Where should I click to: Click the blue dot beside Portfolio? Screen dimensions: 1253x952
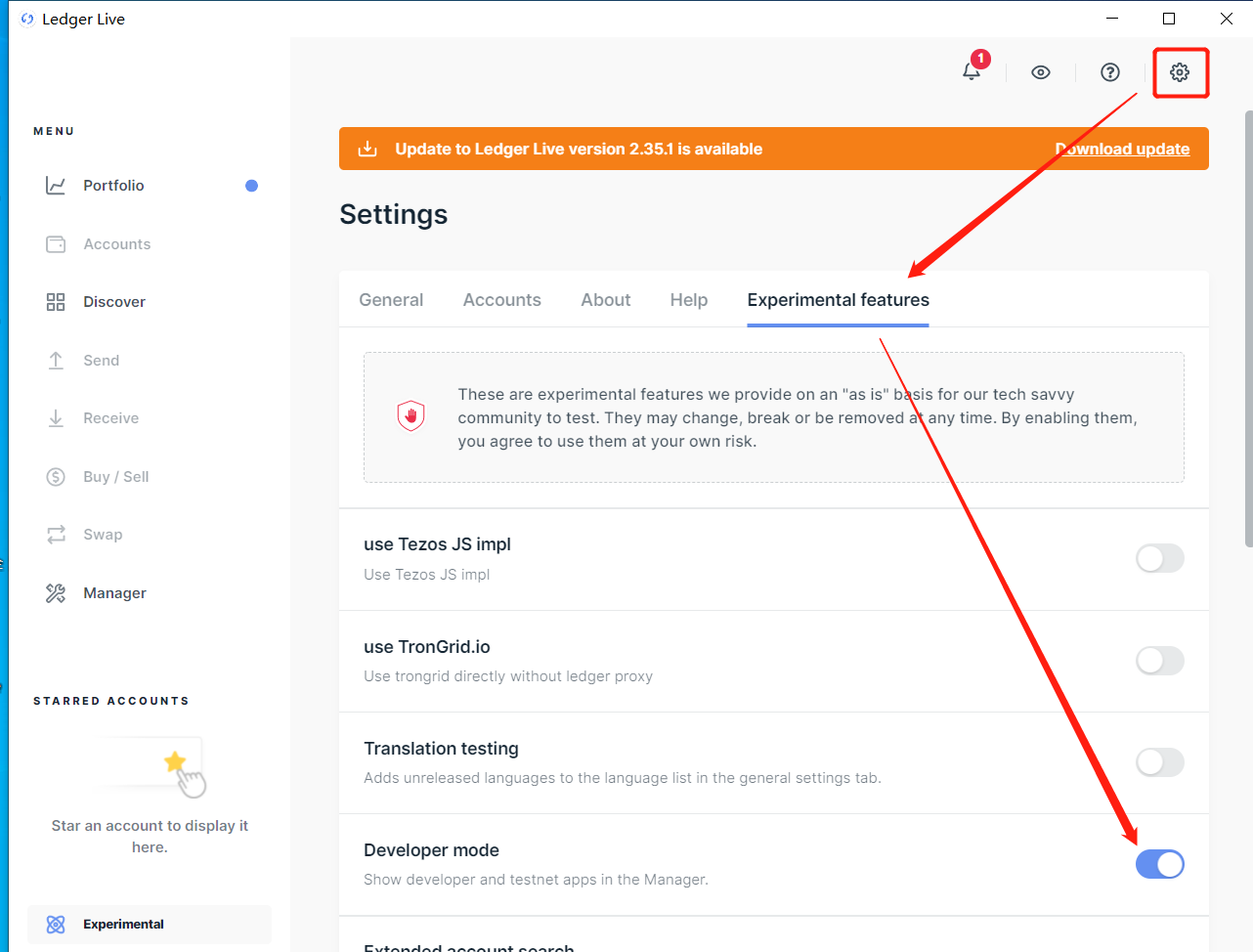pos(251,186)
